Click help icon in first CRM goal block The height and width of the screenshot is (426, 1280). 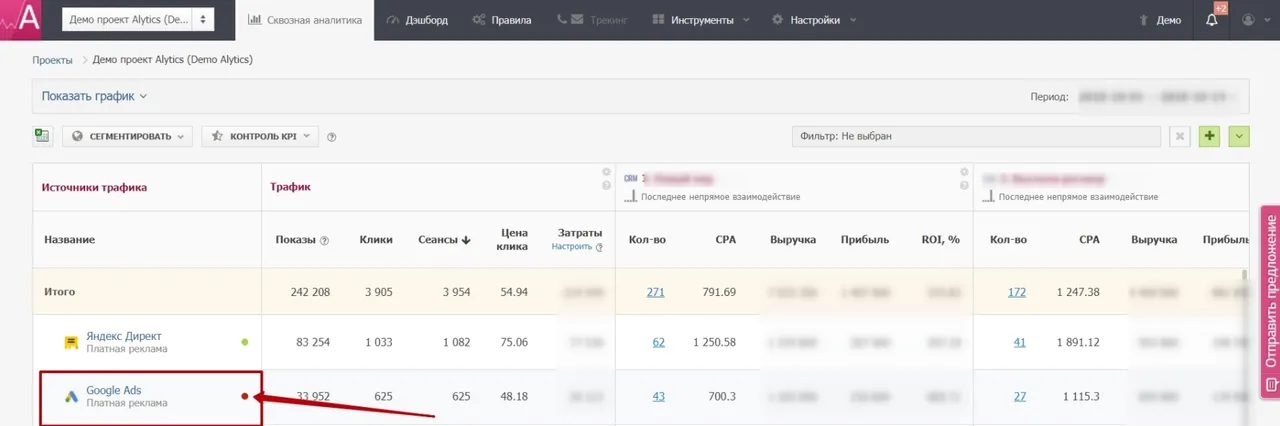(965, 185)
